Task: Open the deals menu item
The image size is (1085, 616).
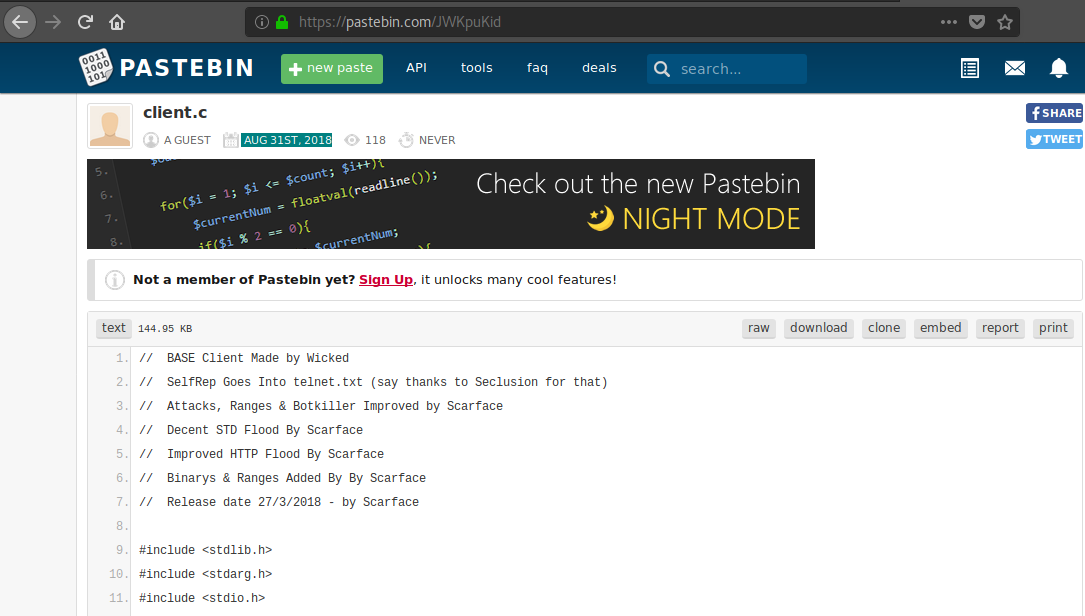Action: pyautogui.click(x=599, y=68)
